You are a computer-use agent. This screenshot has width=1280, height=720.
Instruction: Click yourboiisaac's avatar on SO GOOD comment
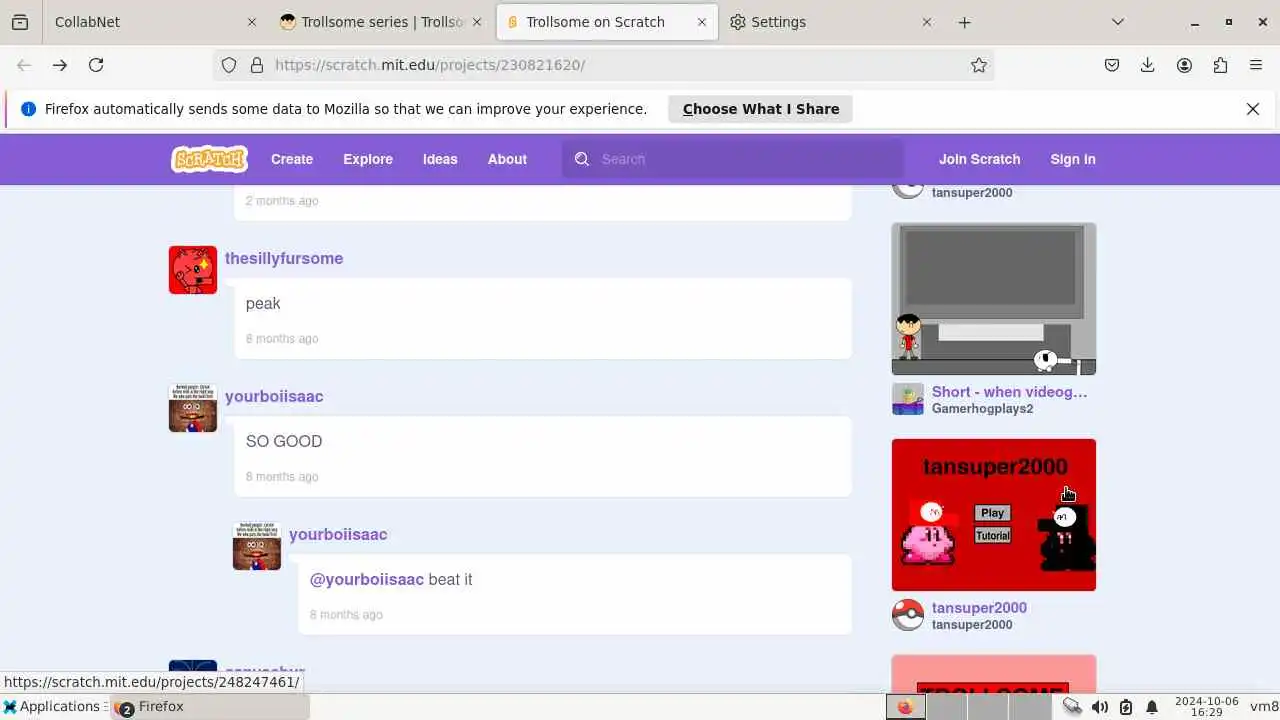(x=193, y=408)
